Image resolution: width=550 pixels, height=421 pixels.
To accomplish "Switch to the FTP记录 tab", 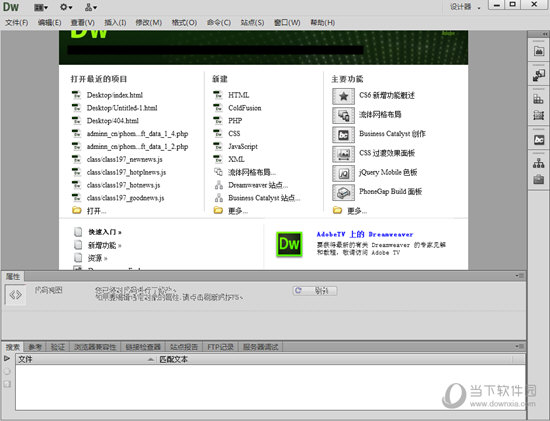I will 221,347.
